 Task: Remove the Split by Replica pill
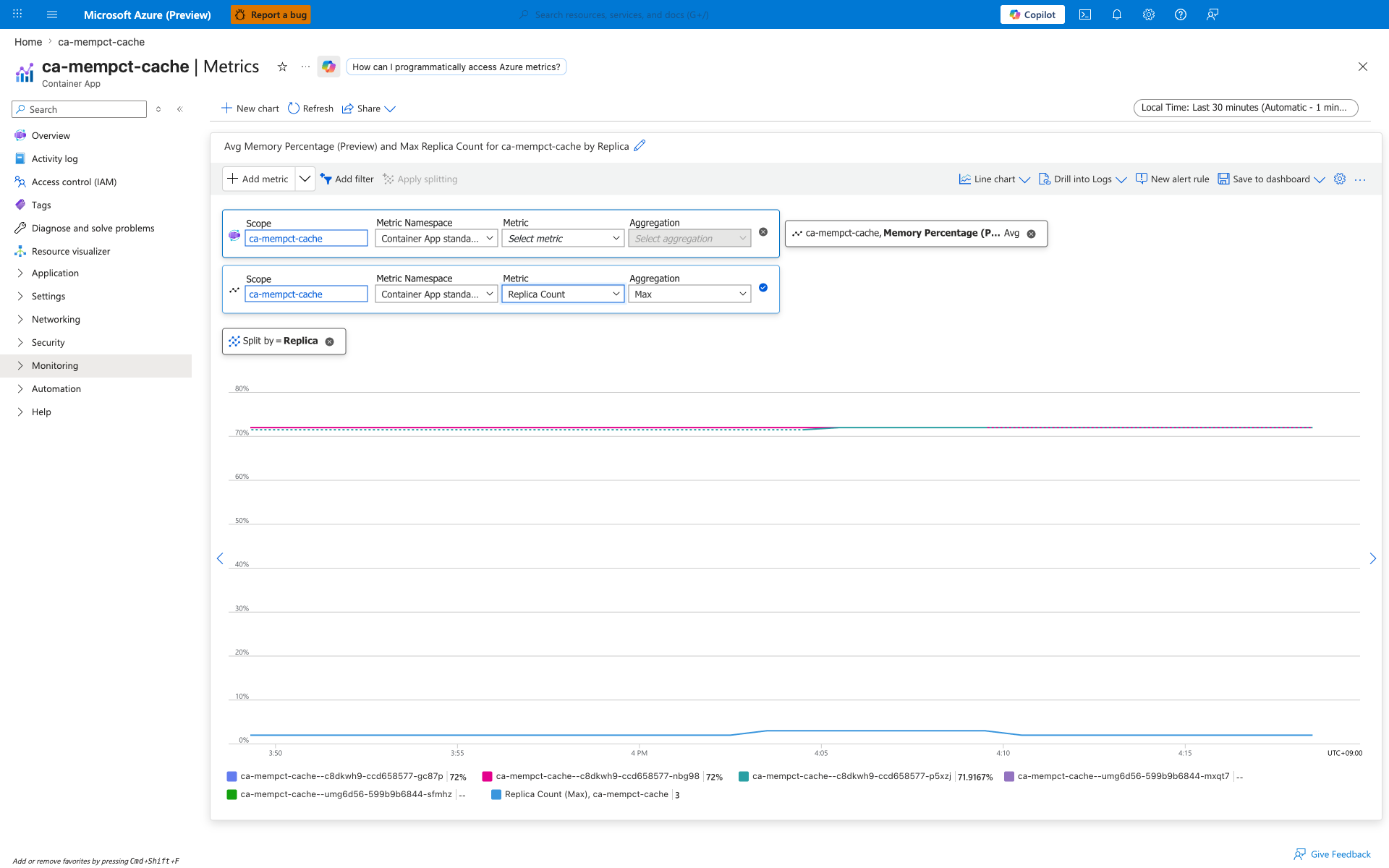(x=330, y=341)
